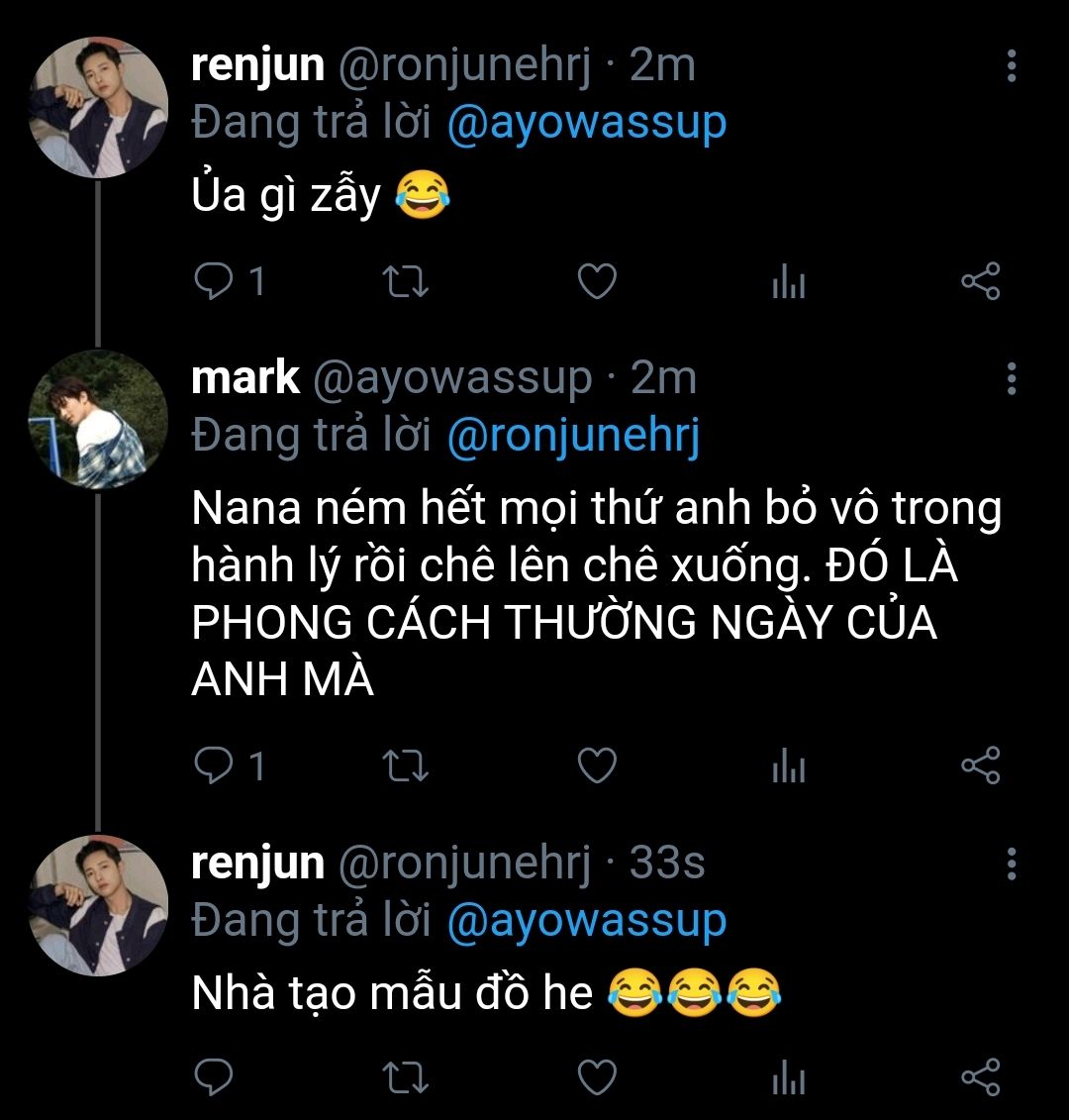Like renjun's "Nhà tạo mẫu" tweet
This screenshot has width=1069, height=1120.
pyautogui.click(x=597, y=1076)
